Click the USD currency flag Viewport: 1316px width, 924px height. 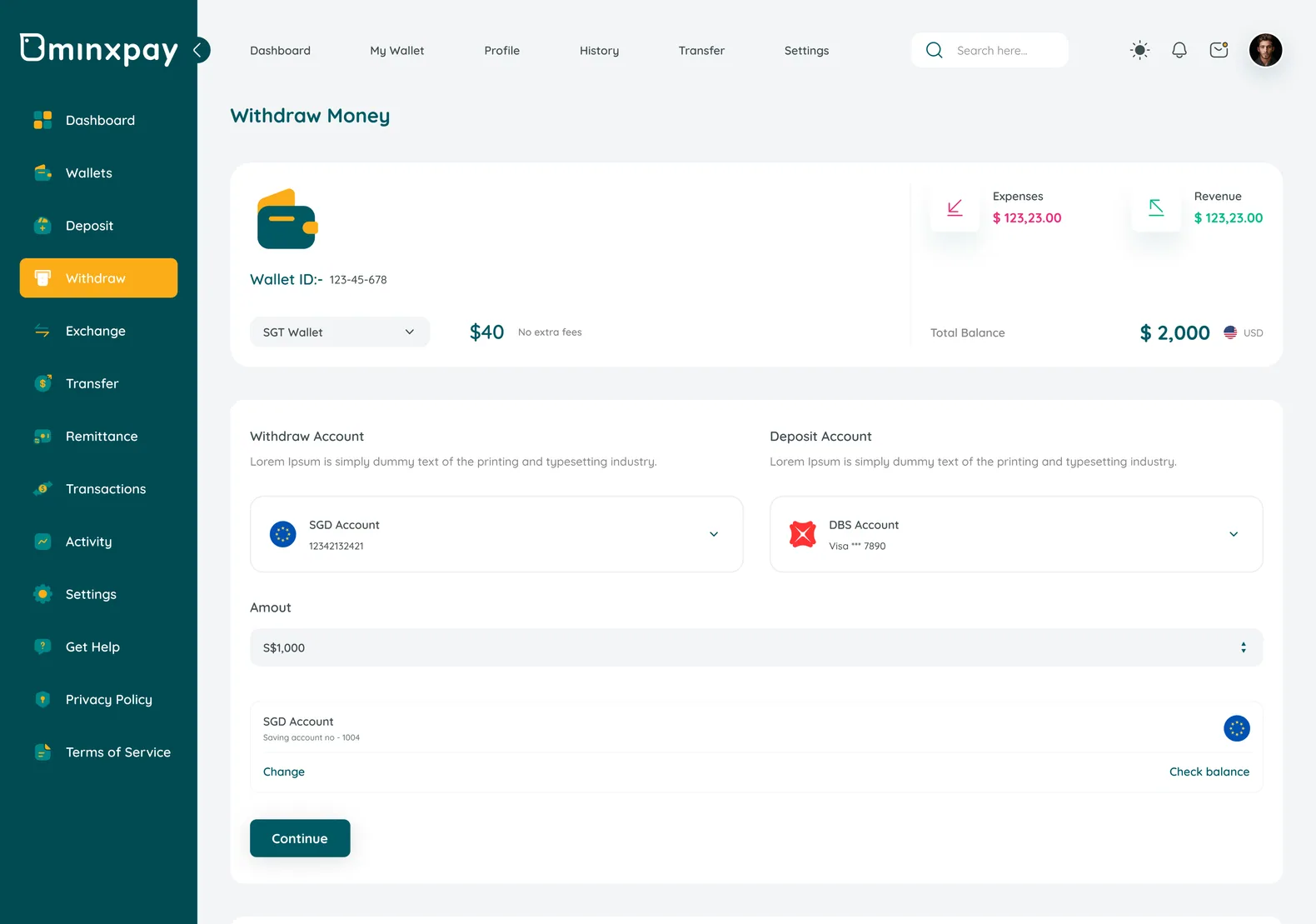click(x=1230, y=332)
